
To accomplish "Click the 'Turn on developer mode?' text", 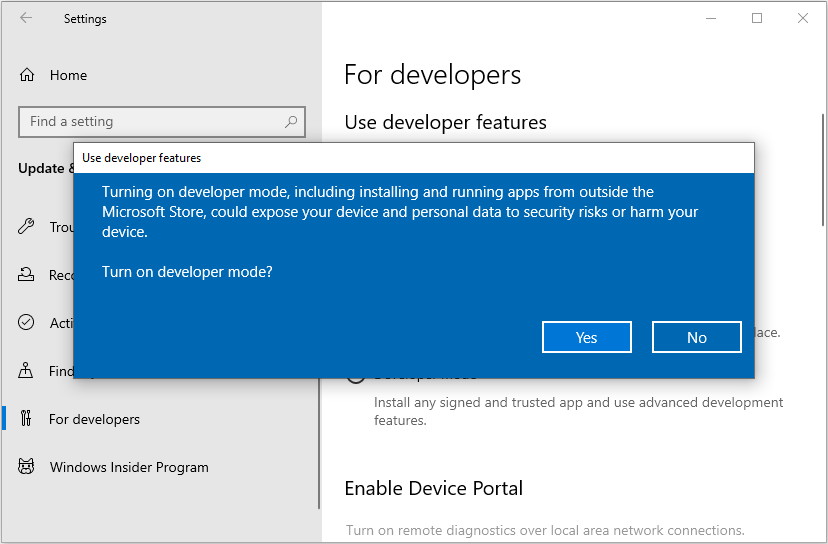I will tap(187, 271).
